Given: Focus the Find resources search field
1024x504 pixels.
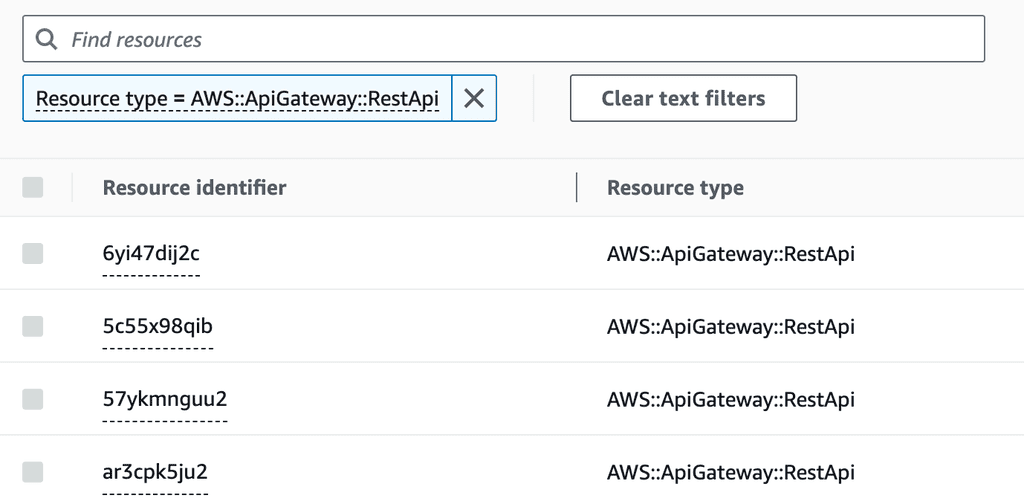Looking at the screenshot, I should click(520, 40).
